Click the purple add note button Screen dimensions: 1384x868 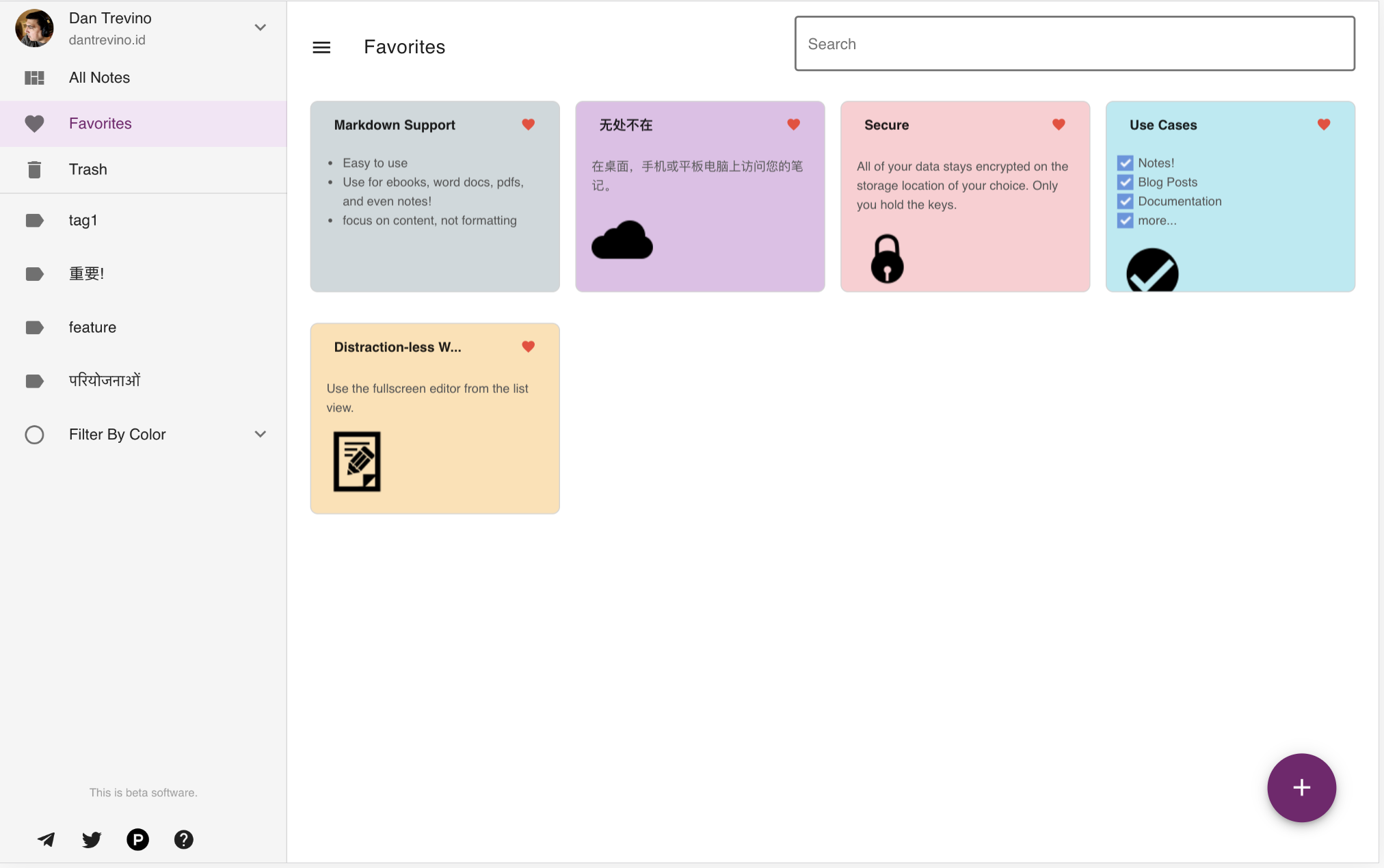tap(1301, 787)
